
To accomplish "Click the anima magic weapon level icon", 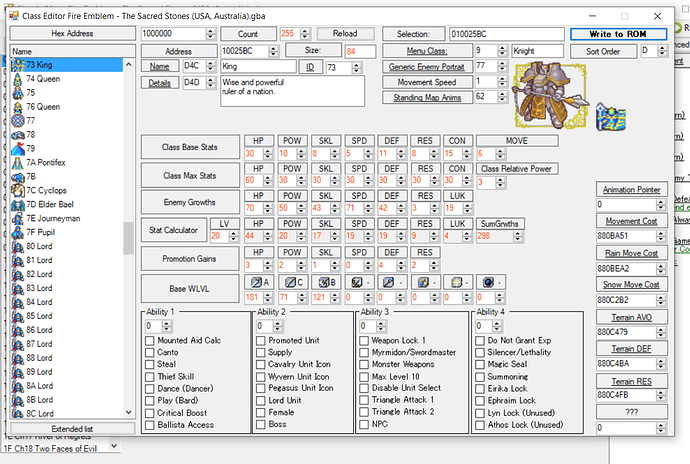I will [423, 282].
